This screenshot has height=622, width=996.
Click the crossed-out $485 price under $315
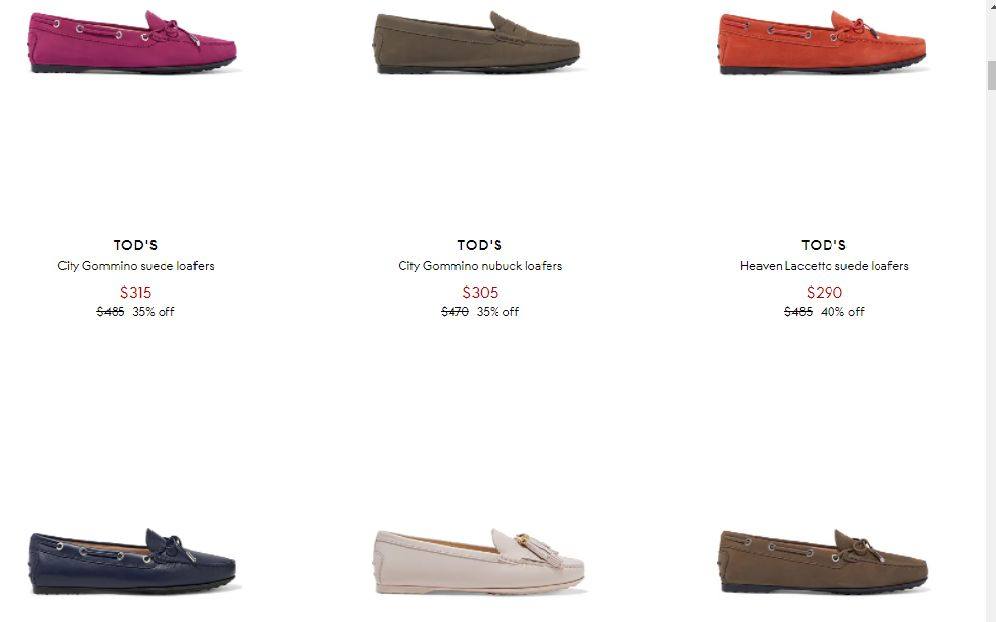(x=111, y=312)
